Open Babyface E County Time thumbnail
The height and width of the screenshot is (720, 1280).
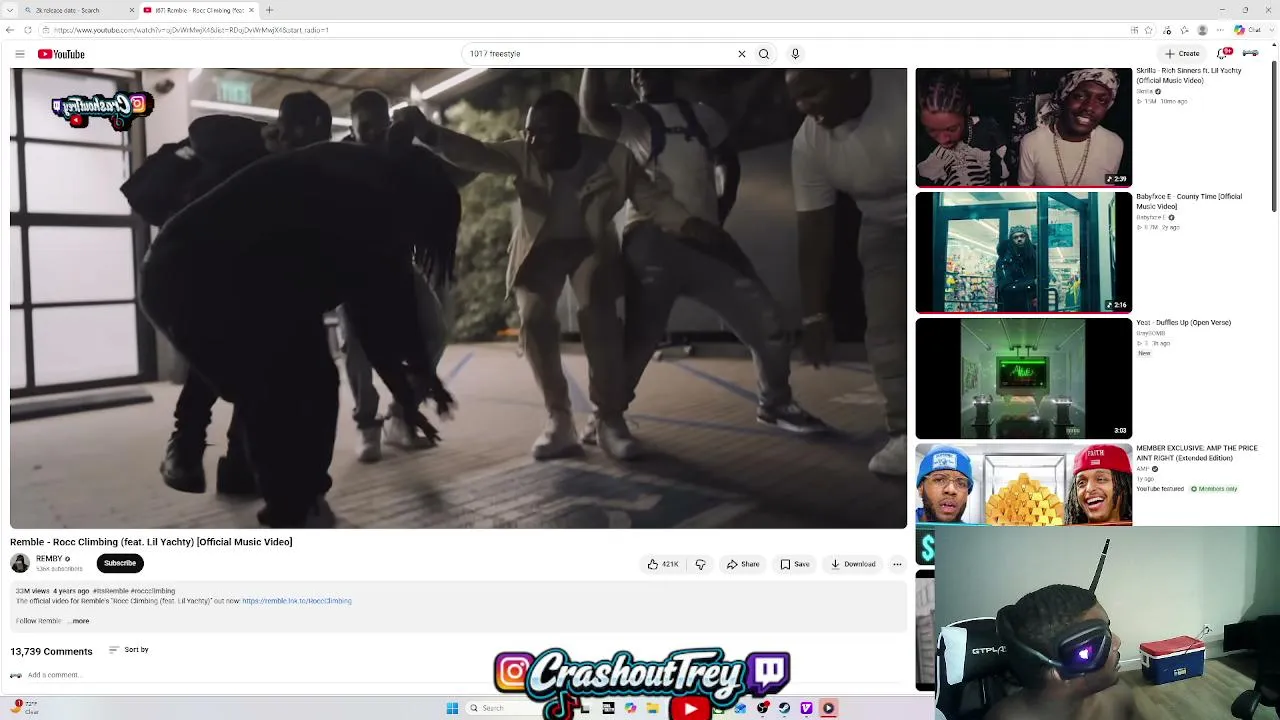(x=1024, y=253)
